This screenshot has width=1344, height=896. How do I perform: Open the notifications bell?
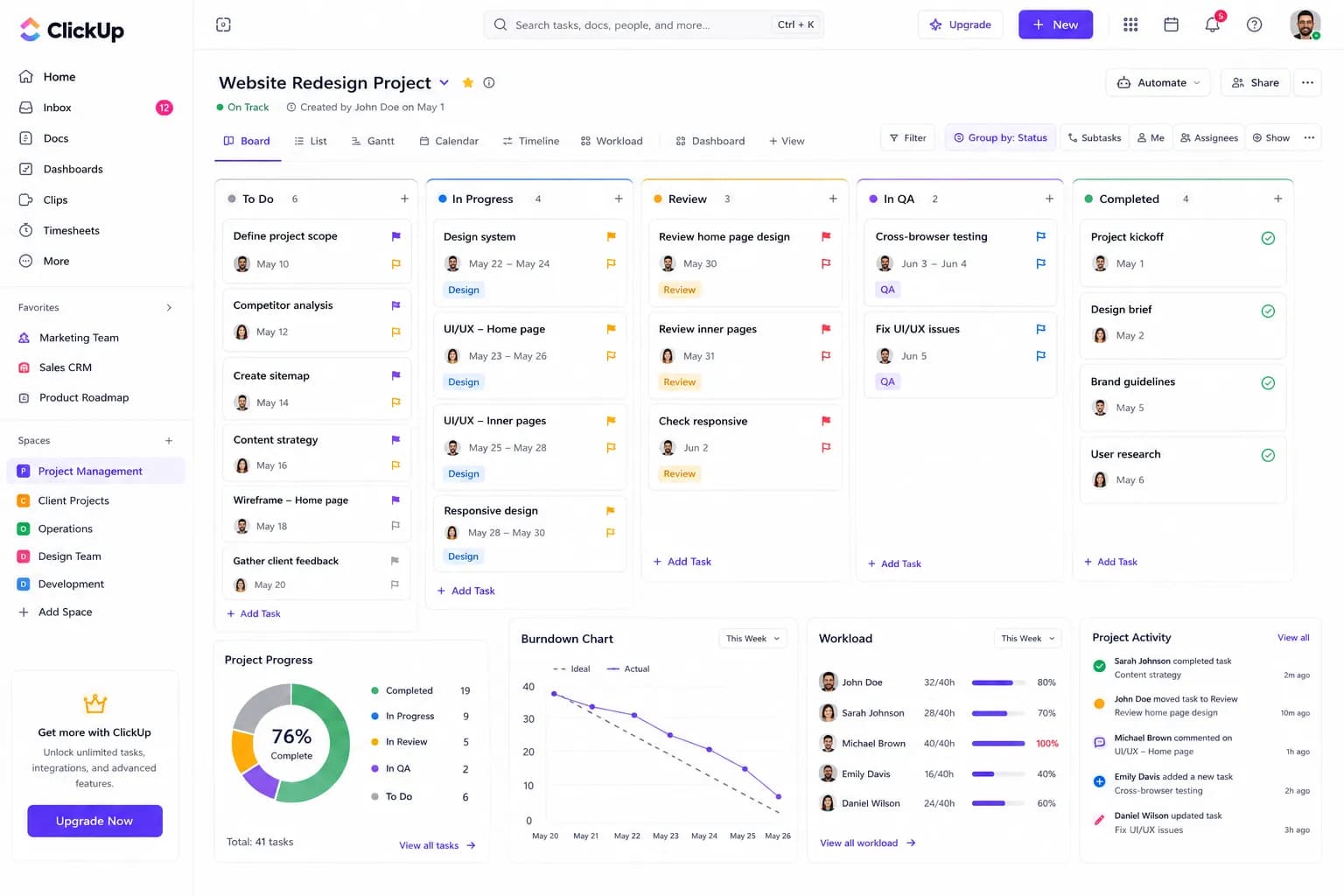tap(1213, 24)
